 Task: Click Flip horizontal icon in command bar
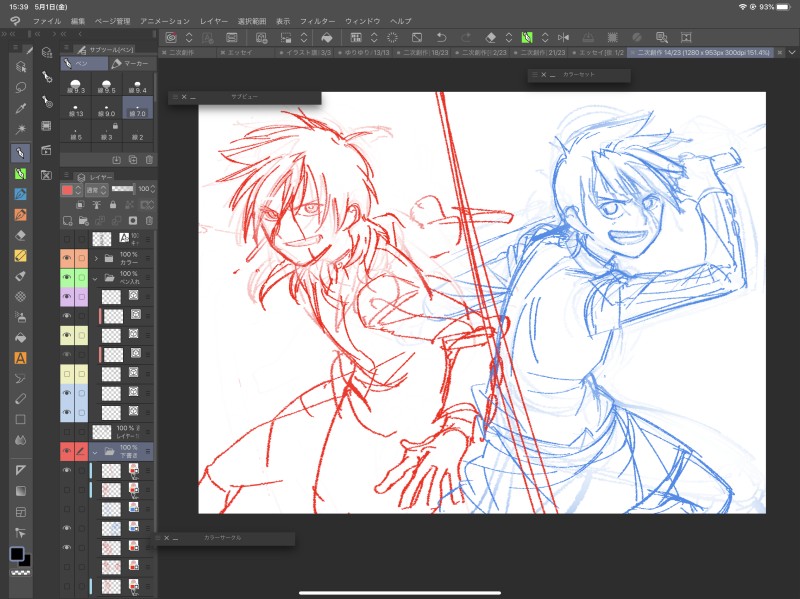563,37
